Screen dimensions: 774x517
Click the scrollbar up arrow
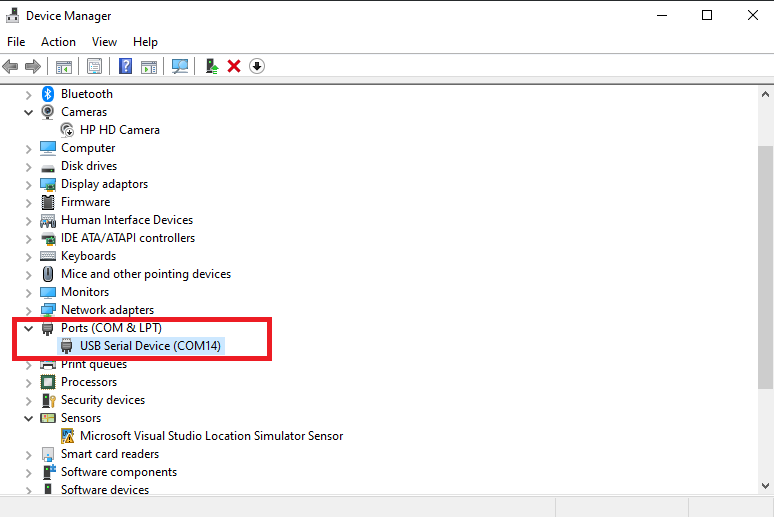pyautogui.click(x=765, y=94)
